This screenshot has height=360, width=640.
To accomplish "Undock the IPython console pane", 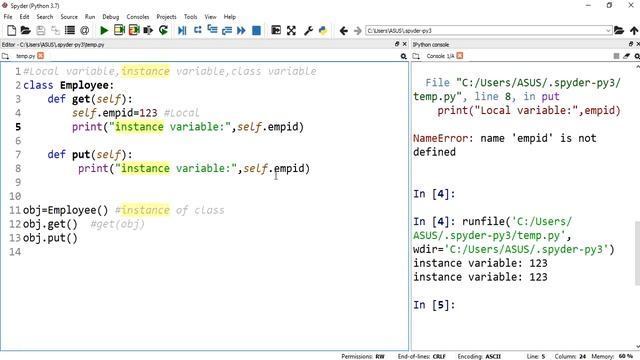I will tap(631, 44).
